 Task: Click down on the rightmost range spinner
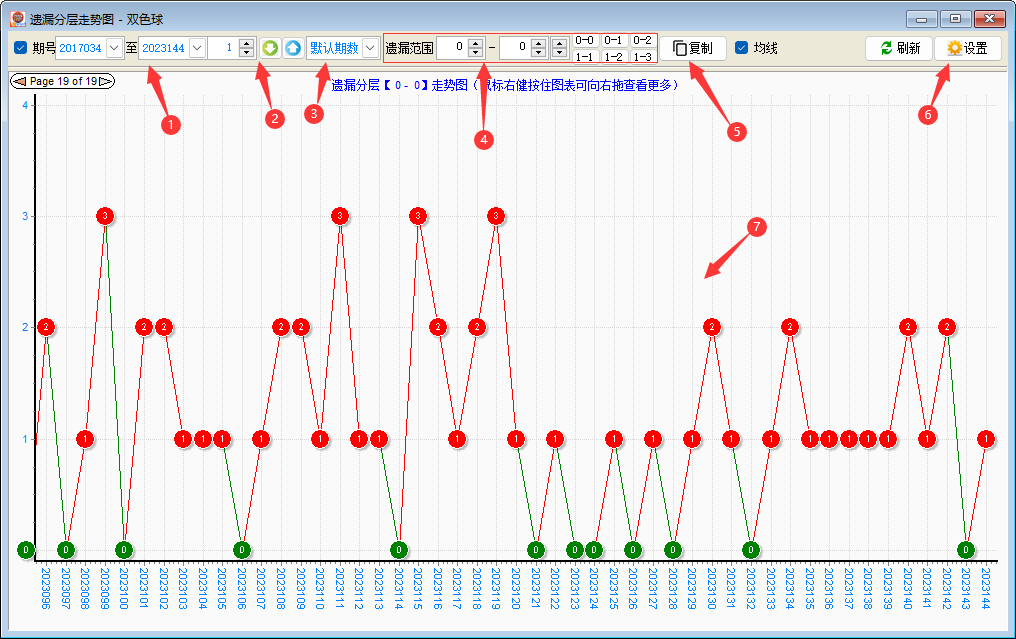coord(559,52)
